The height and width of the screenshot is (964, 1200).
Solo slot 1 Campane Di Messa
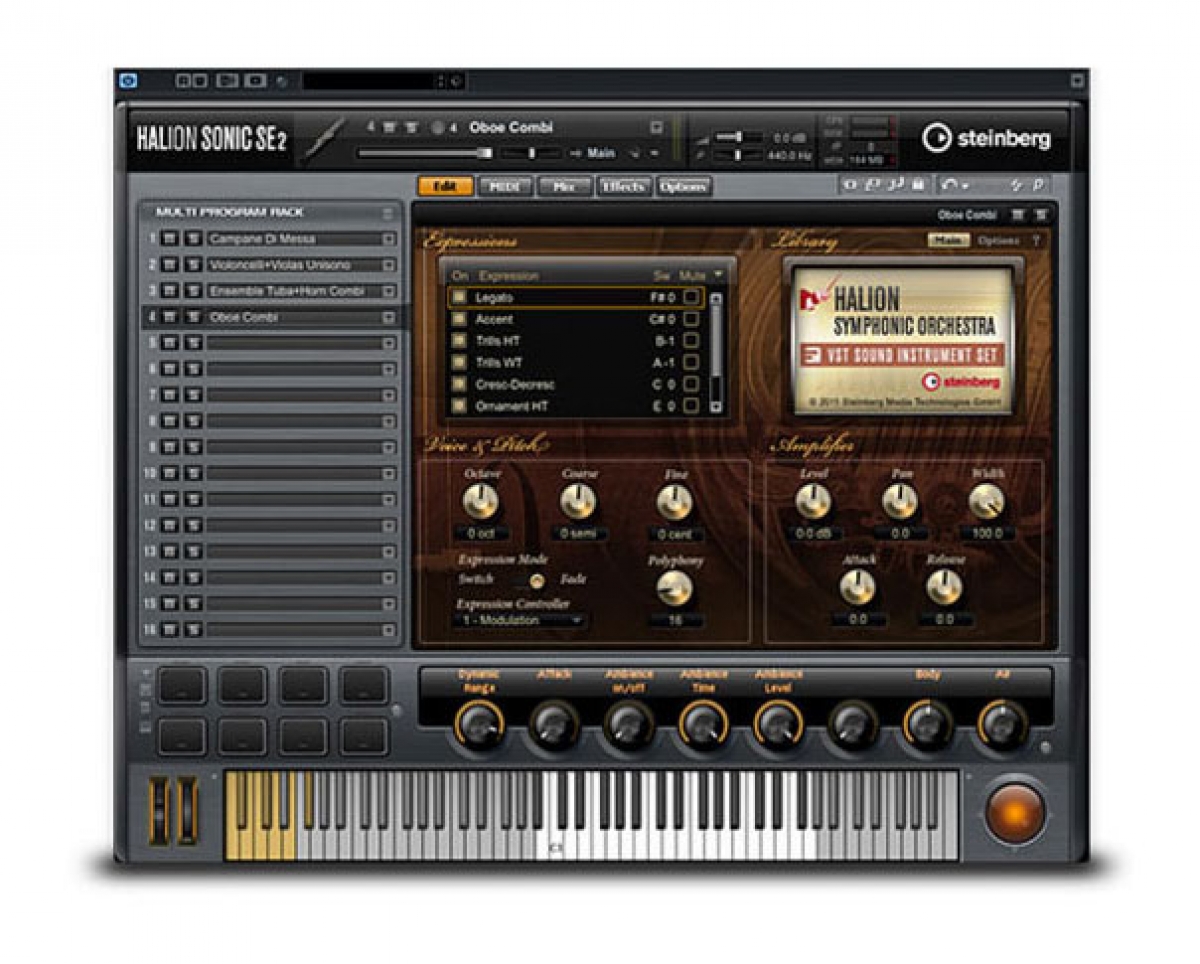[192, 239]
